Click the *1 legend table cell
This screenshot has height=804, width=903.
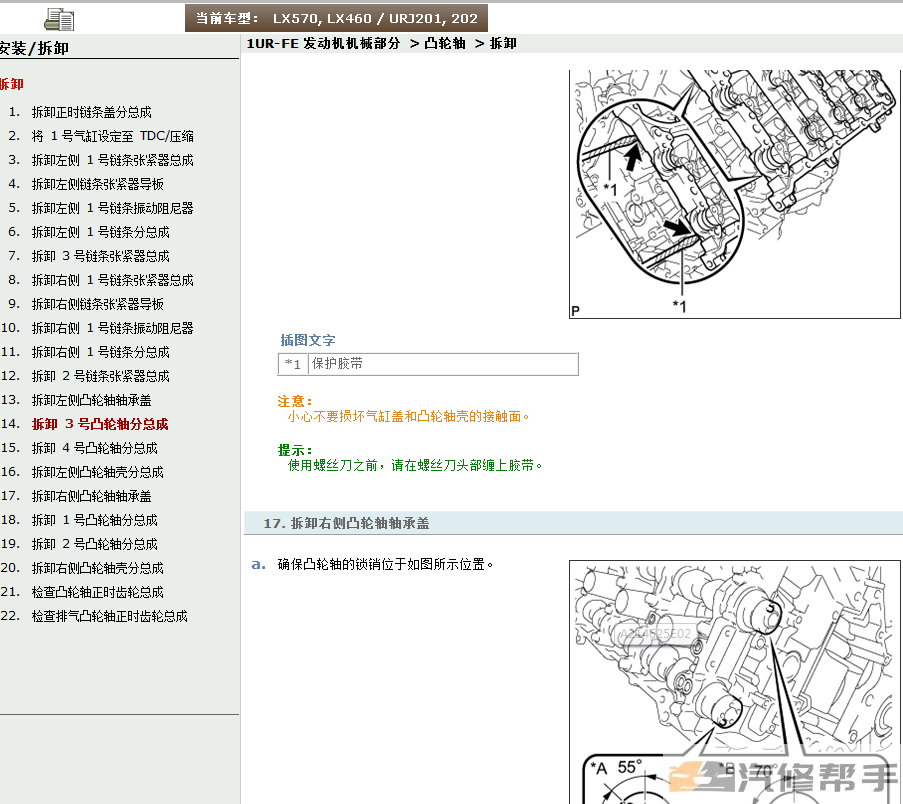point(293,364)
